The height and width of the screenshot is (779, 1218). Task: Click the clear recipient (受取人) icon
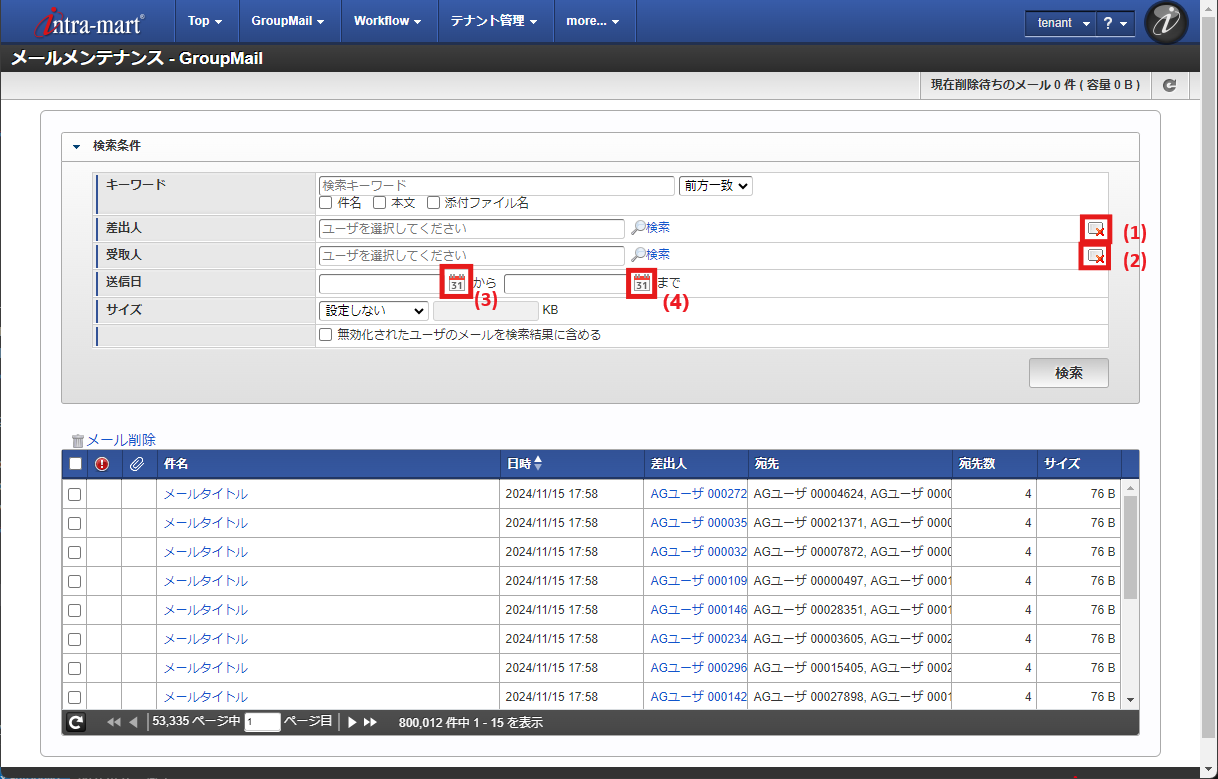pos(1096,256)
